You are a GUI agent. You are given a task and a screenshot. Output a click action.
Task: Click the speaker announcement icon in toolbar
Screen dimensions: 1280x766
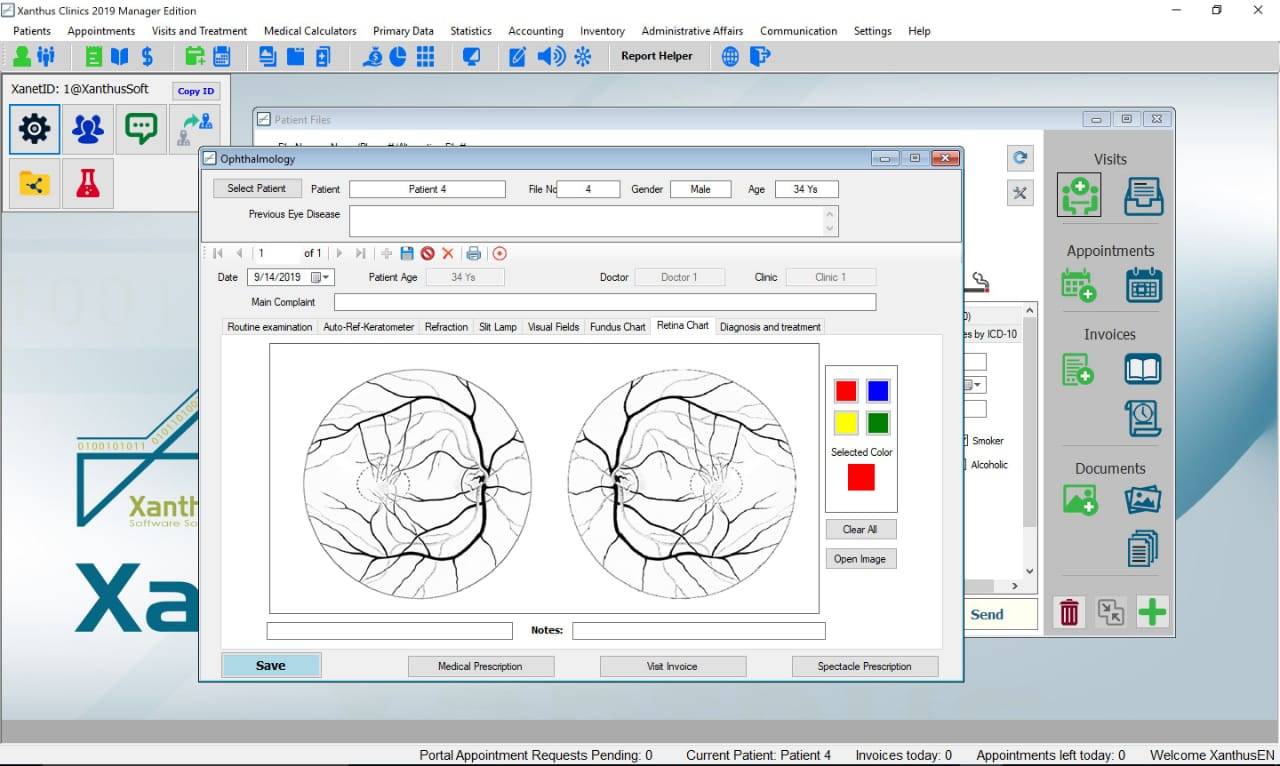[550, 56]
